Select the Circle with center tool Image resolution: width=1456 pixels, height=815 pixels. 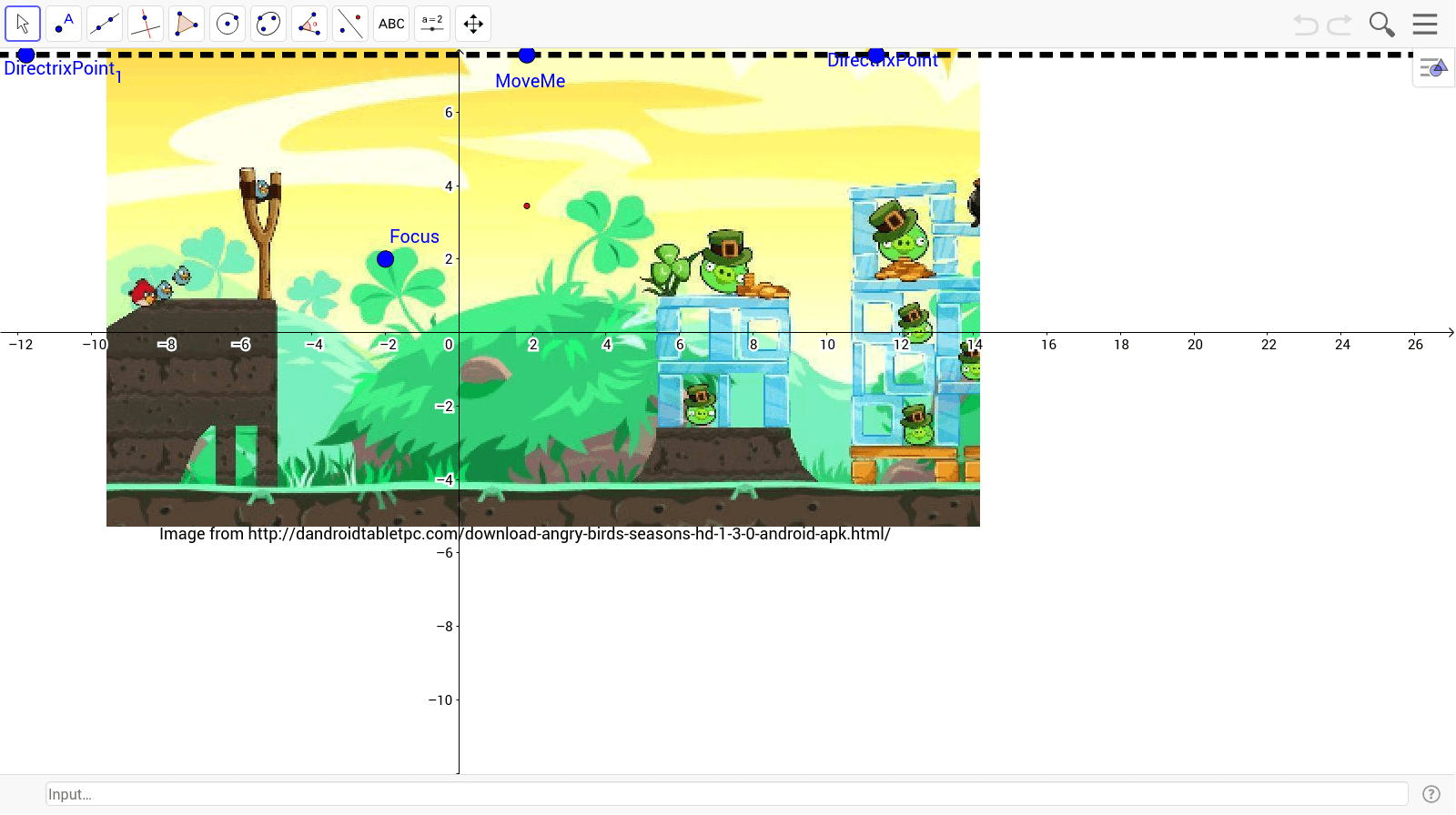pos(227,24)
